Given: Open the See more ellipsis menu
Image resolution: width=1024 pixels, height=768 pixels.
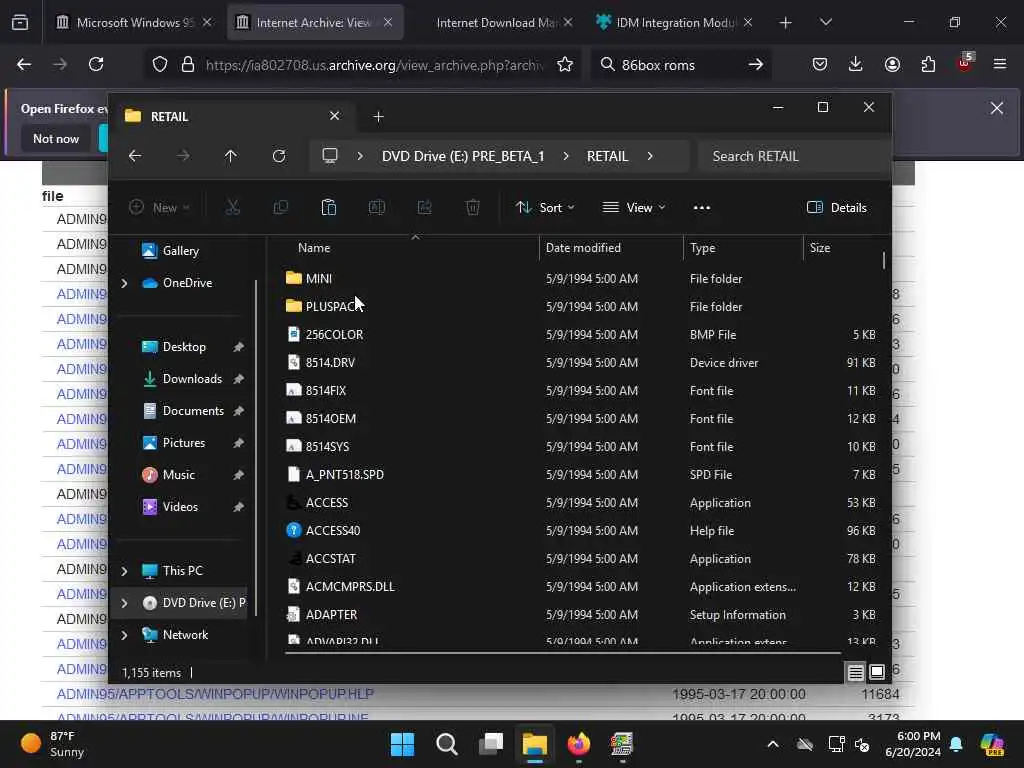Looking at the screenshot, I should pyautogui.click(x=701, y=208).
